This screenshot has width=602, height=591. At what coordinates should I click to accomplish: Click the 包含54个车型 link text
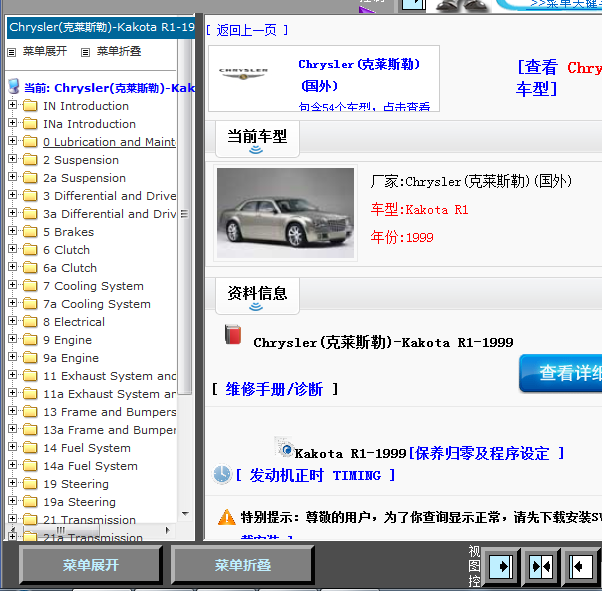(364, 107)
